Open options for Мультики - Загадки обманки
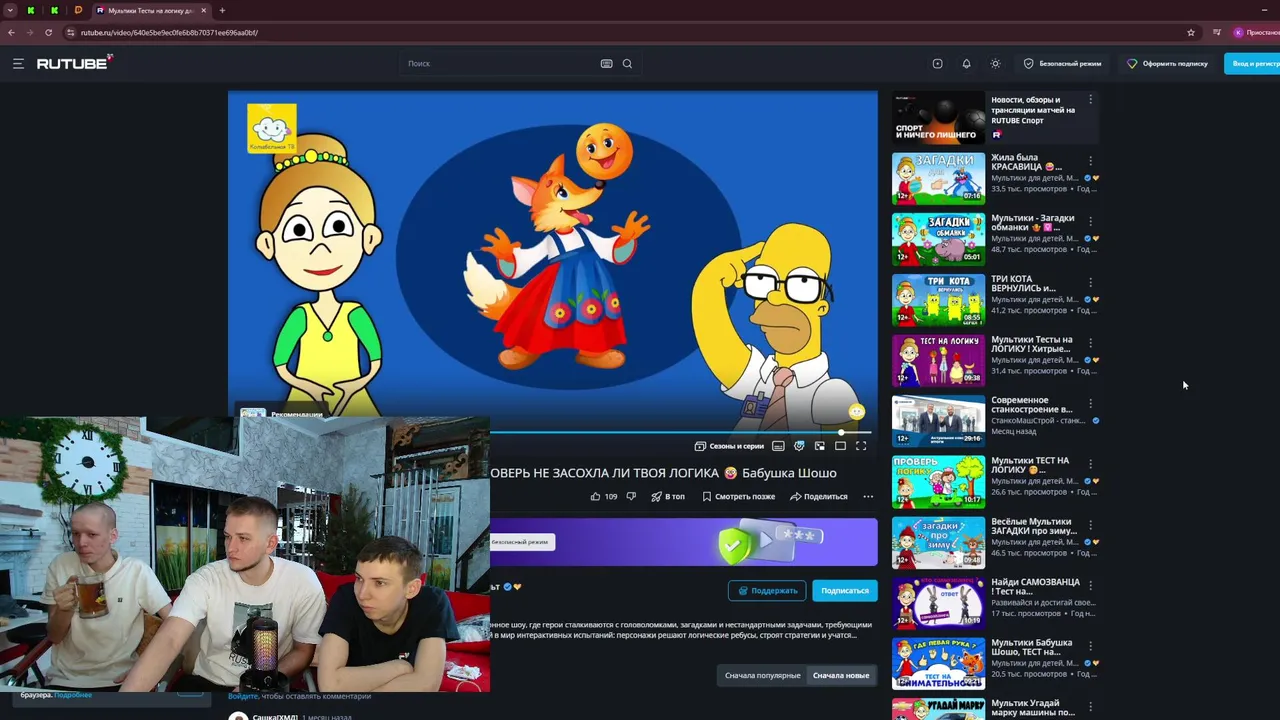 [1090, 221]
